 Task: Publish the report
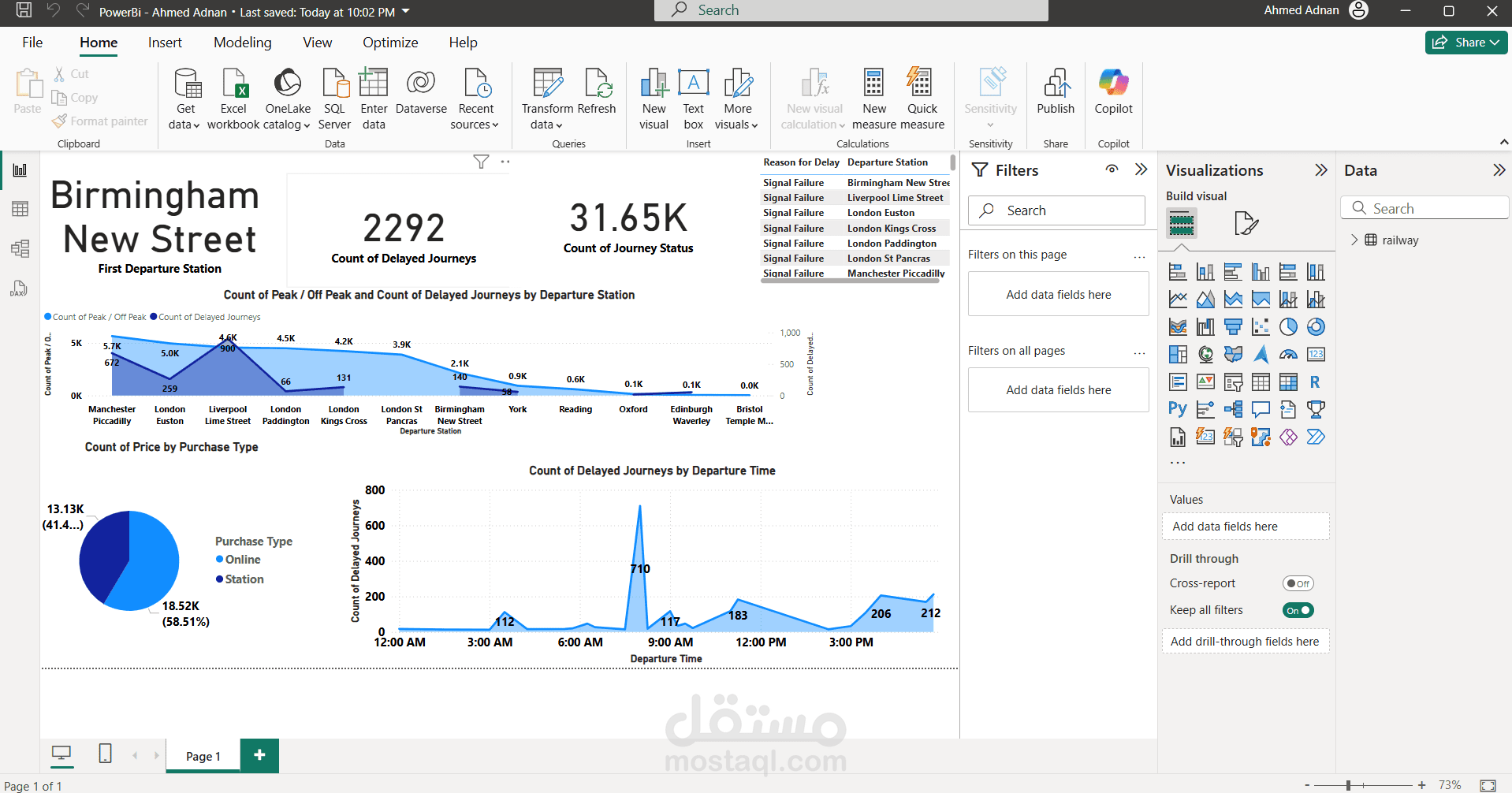[x=1056, y=93]
